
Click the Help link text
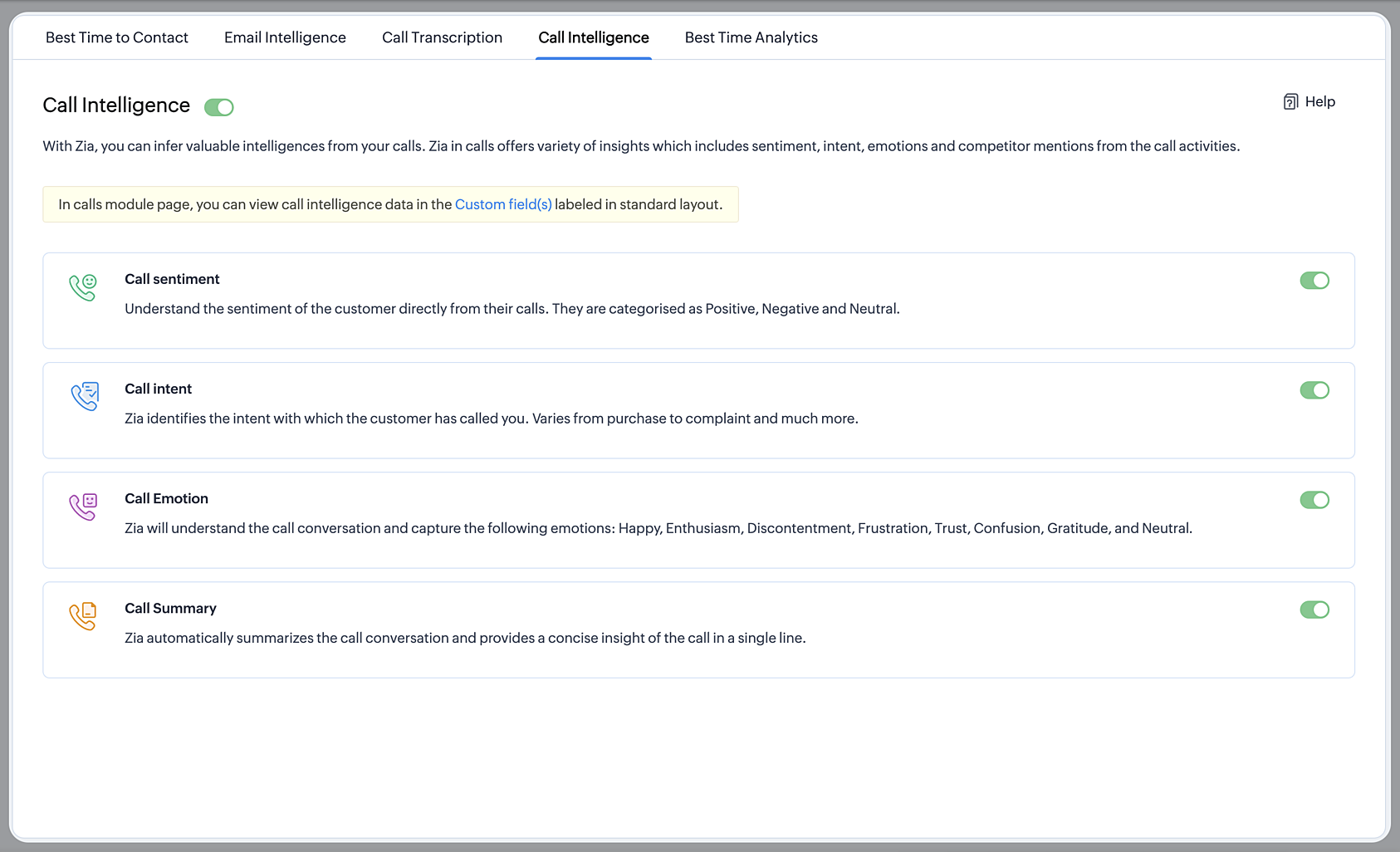tap(1320, 101)
